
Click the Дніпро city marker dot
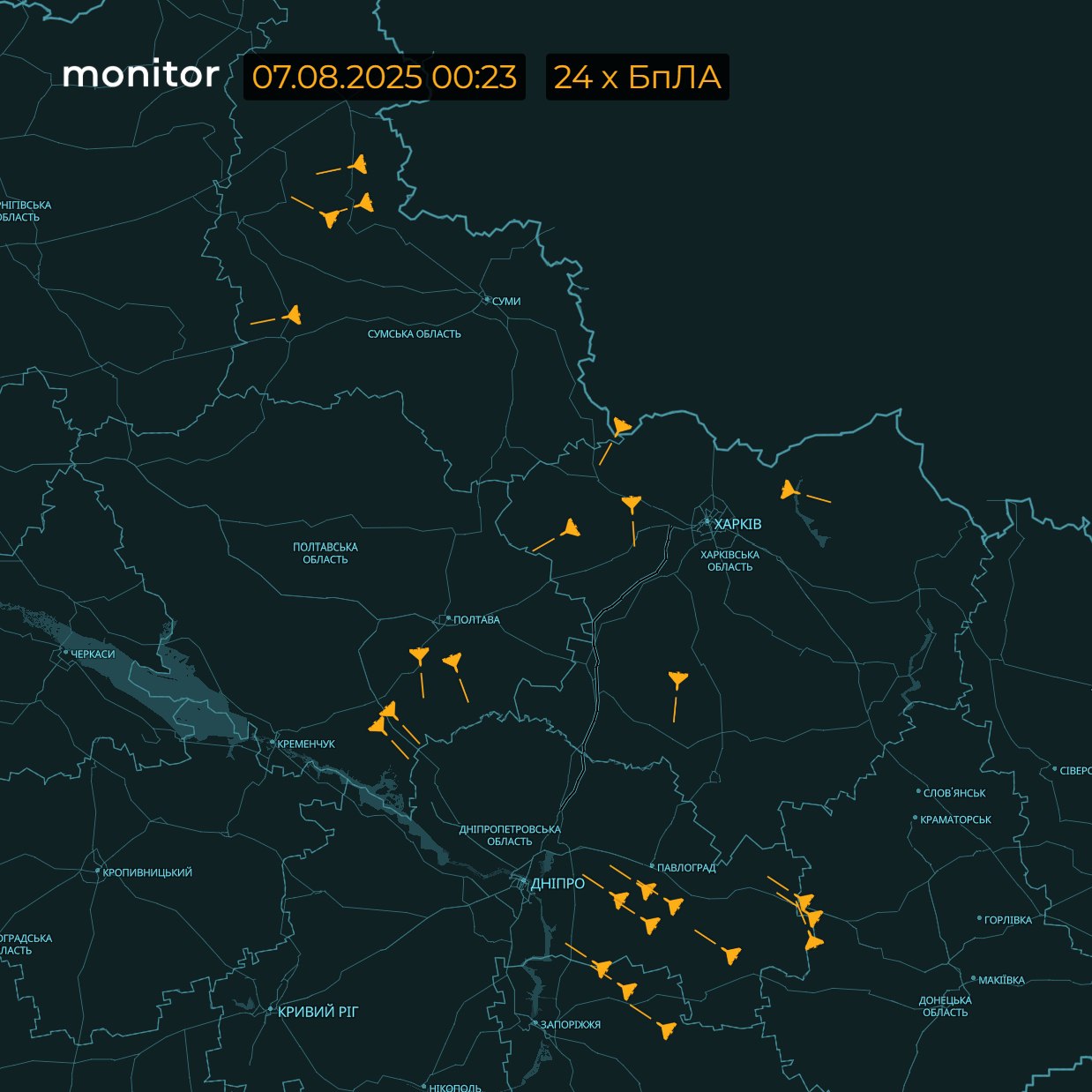click(x=524, y=882)
